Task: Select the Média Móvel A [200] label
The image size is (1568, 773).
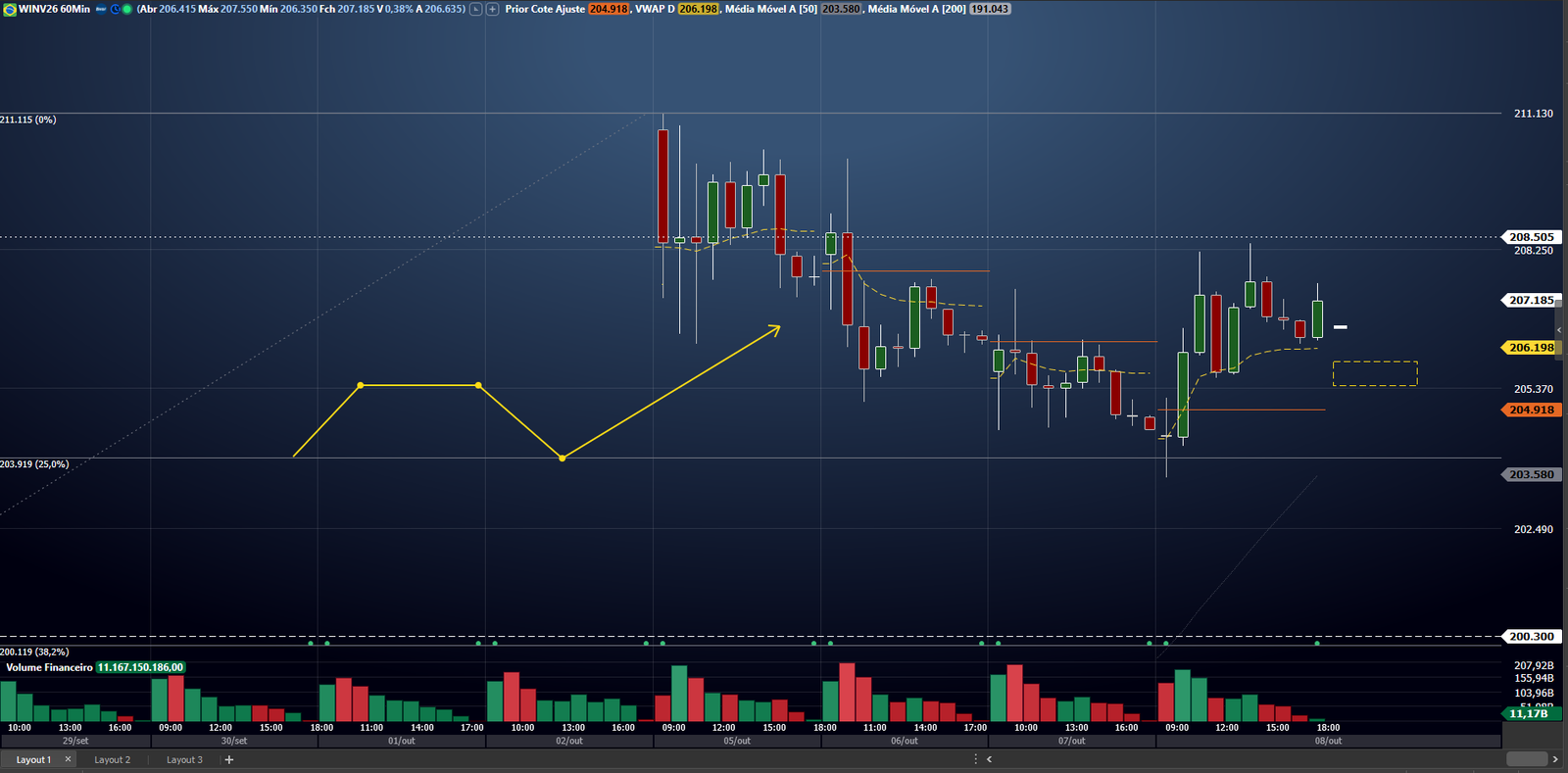Action: pyautogui.click(x=916, y=9)
